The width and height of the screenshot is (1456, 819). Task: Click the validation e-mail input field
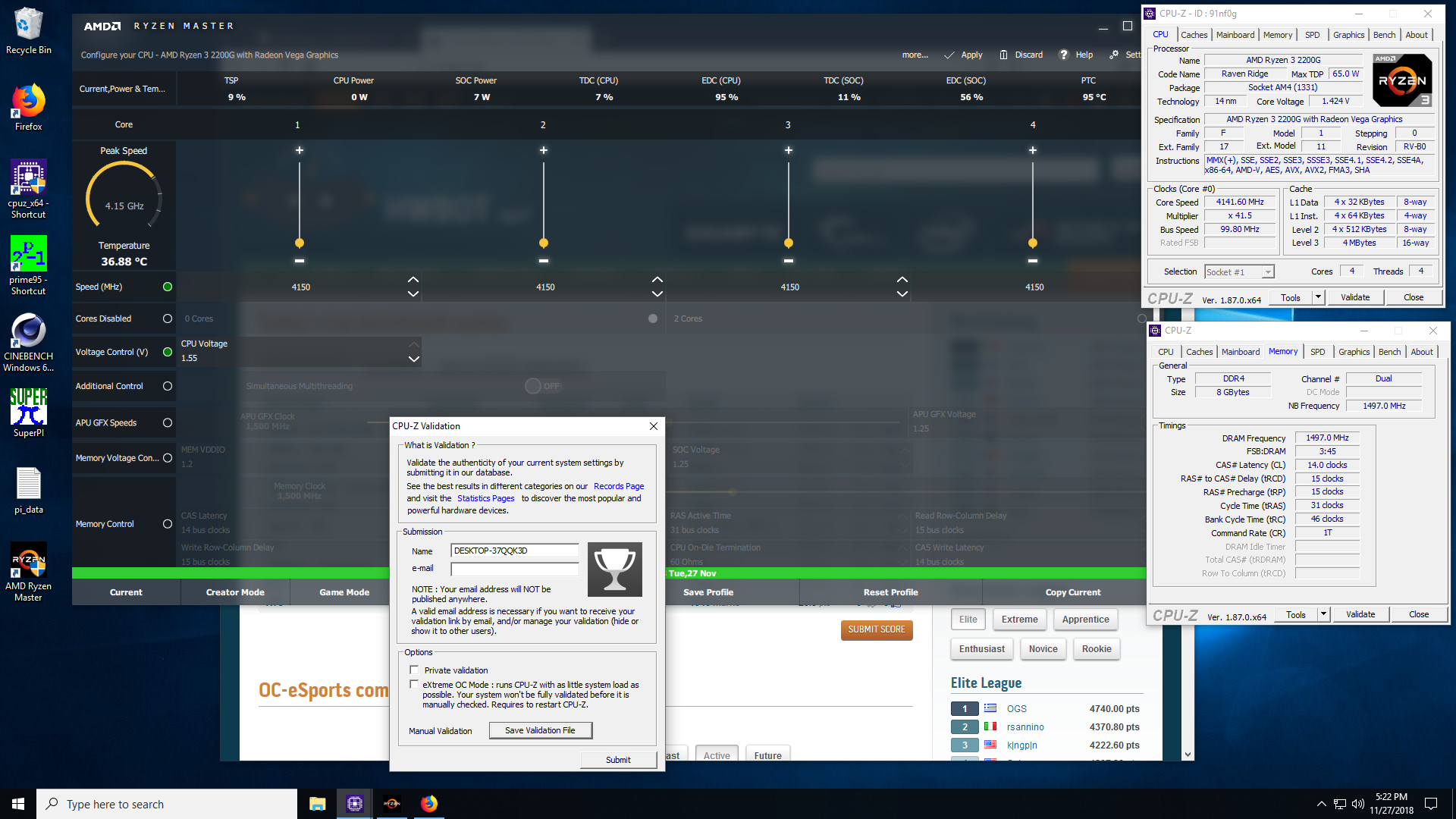click(x=515, y=569)
